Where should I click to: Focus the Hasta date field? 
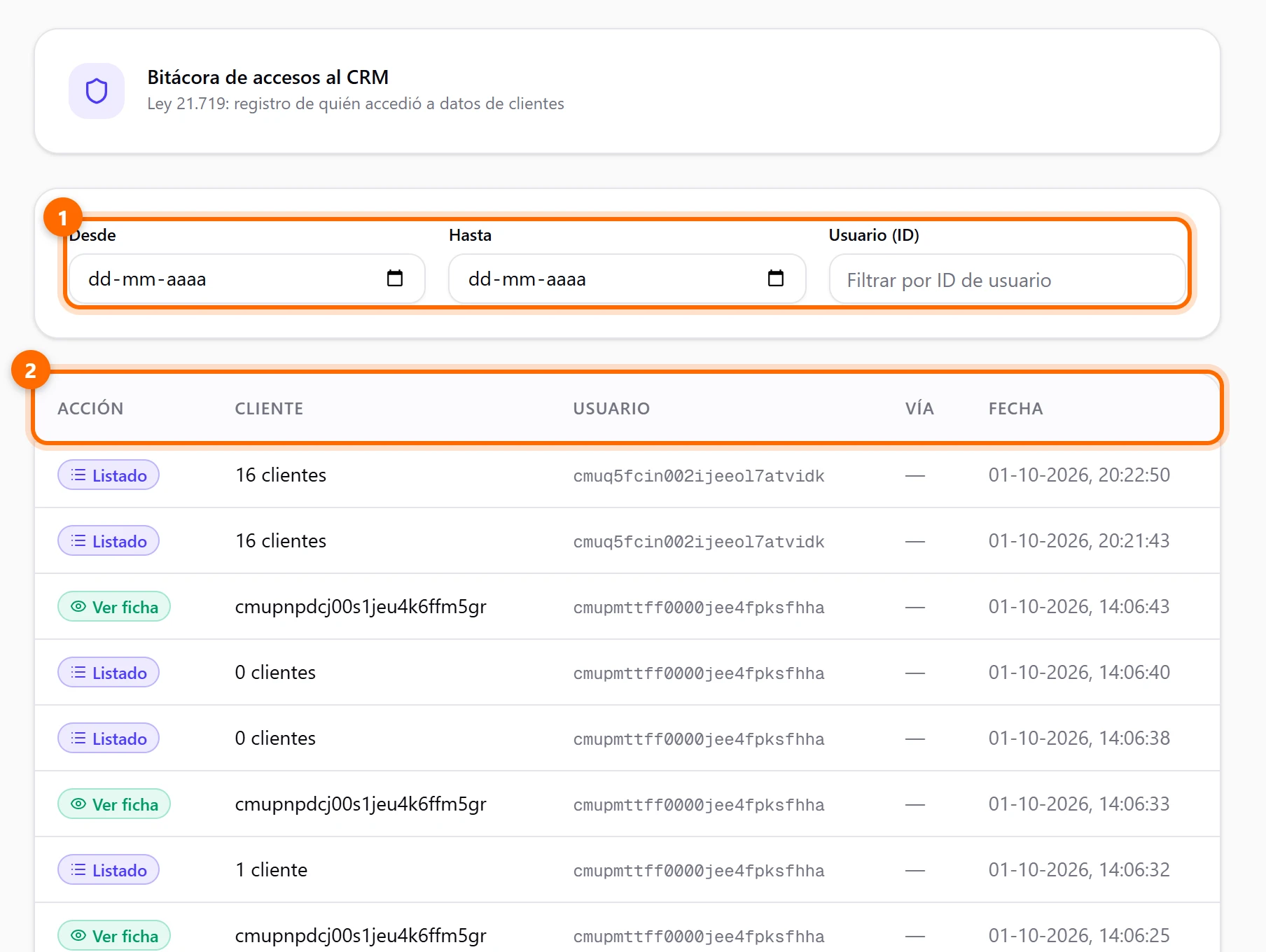(627, 279)
